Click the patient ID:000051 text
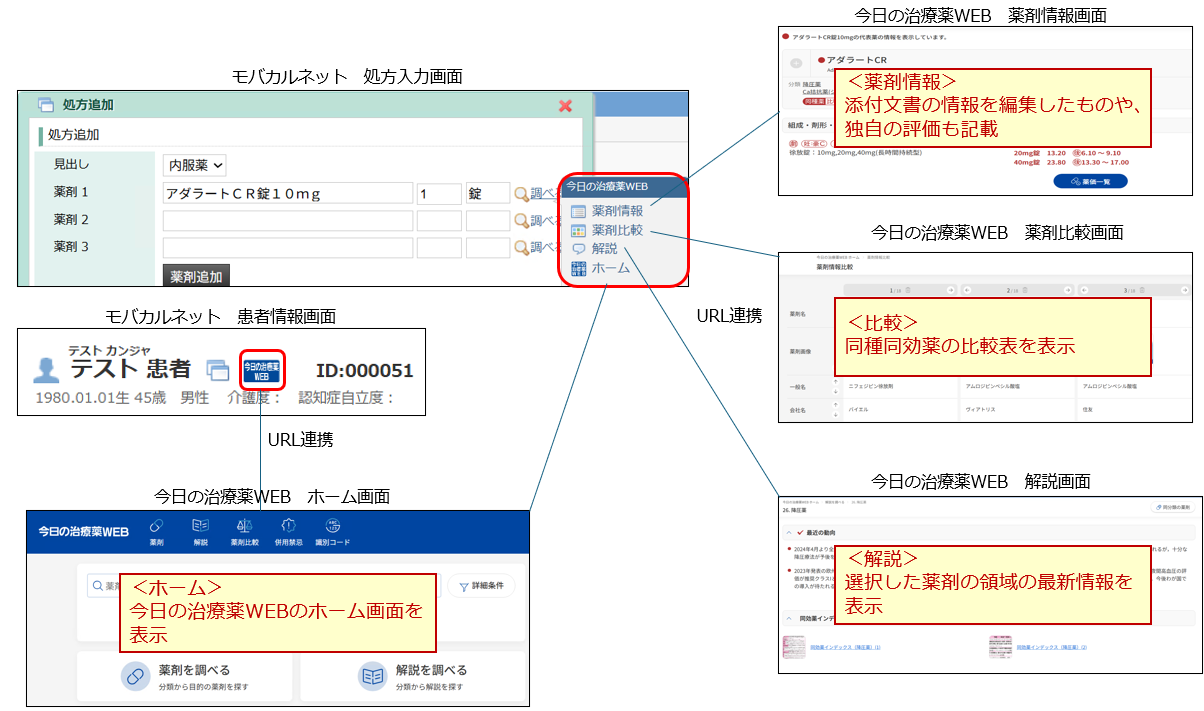The height and width of the screenshot is (711, 1204). pyautogui.click(x=364, y=371)
